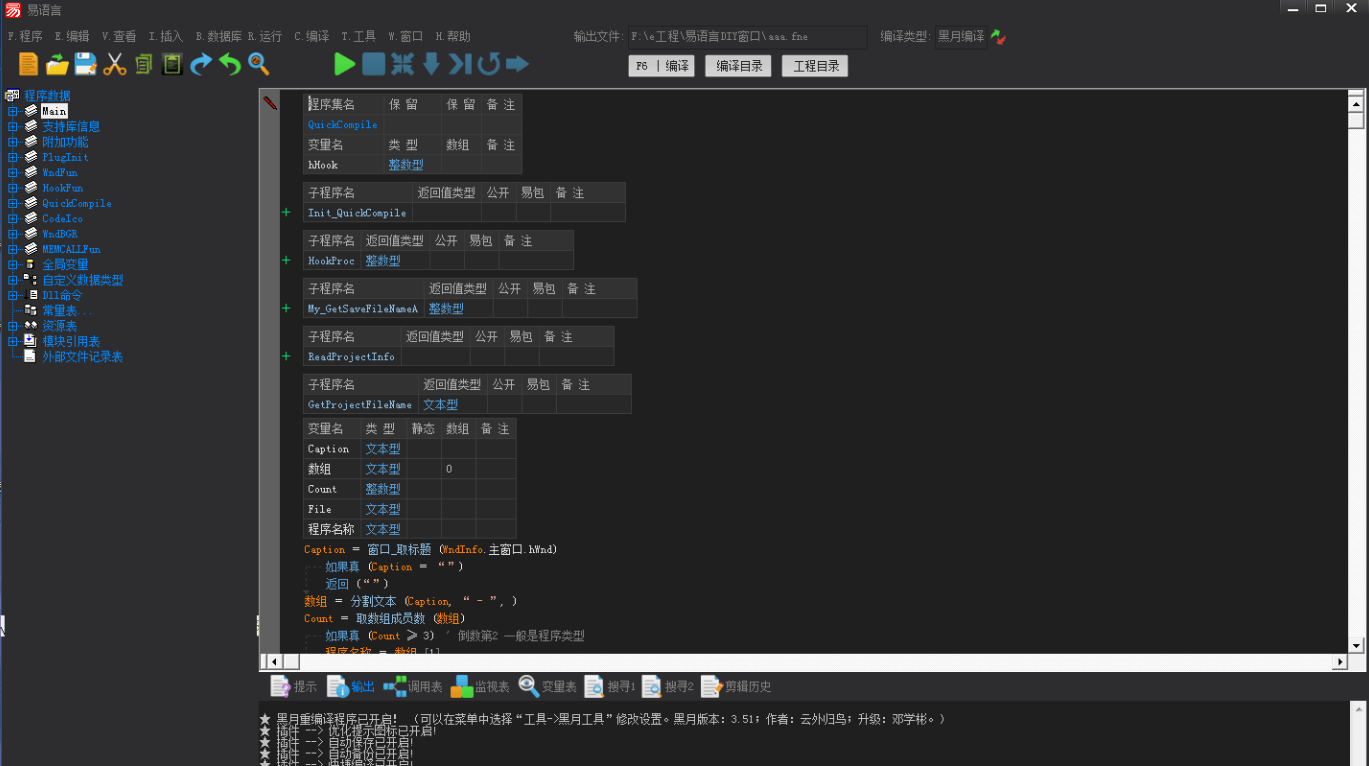This screenshot has width=1369, height=766.
Task: Expand the Main node in the tree
Action: (x=12, y=112)
